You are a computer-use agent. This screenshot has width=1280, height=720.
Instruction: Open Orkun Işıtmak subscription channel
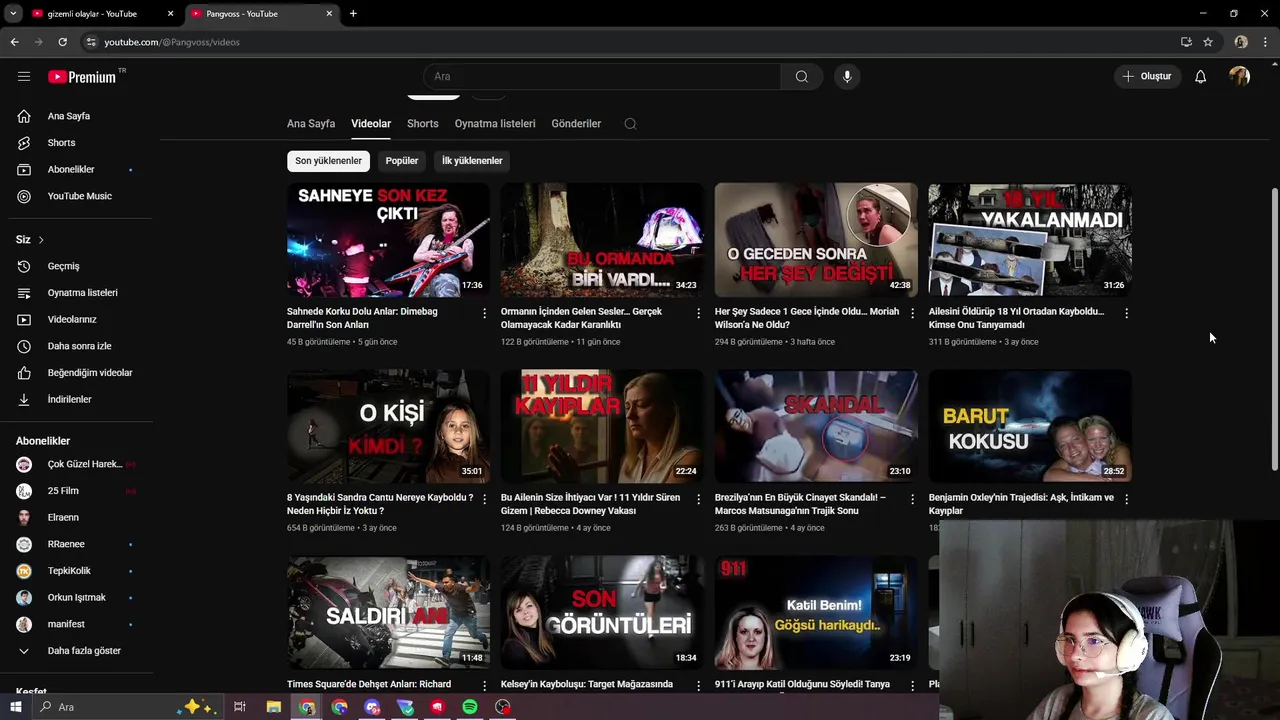[76, 598]
